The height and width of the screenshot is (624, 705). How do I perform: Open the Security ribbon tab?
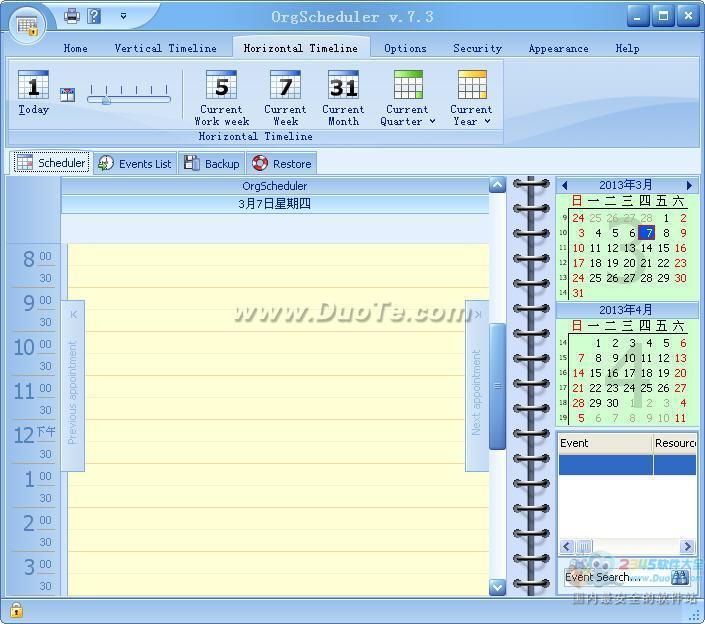[477, 48]
